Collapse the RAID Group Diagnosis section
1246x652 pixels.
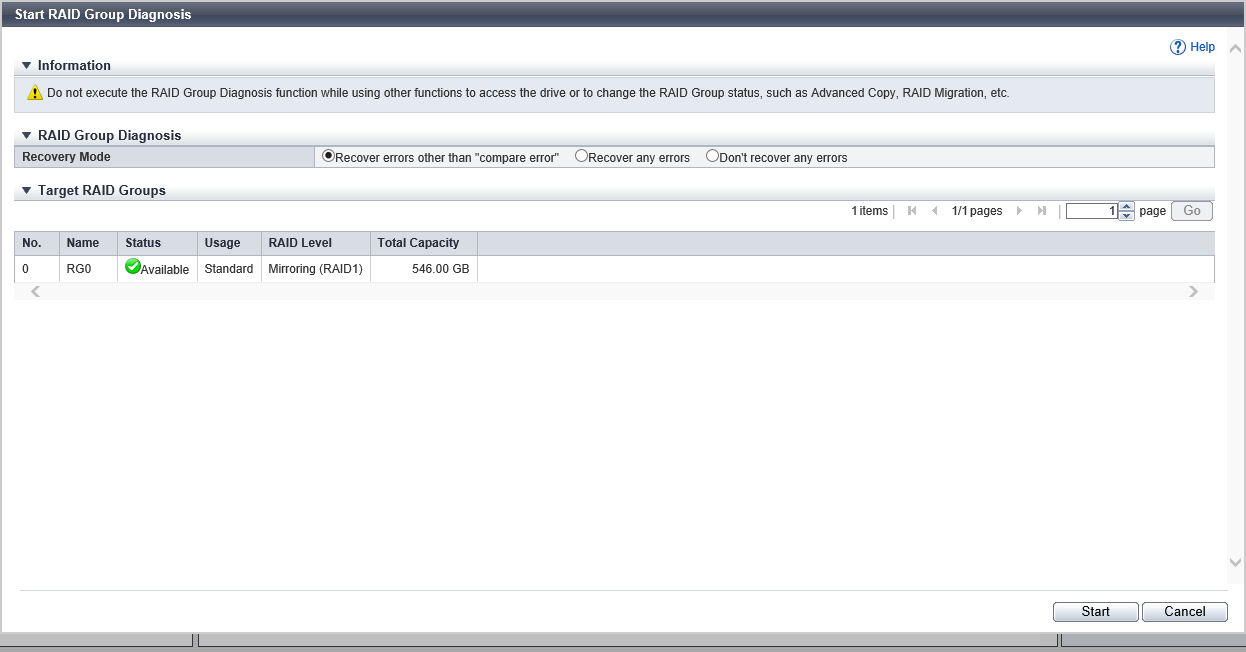(x=27, y=136)
